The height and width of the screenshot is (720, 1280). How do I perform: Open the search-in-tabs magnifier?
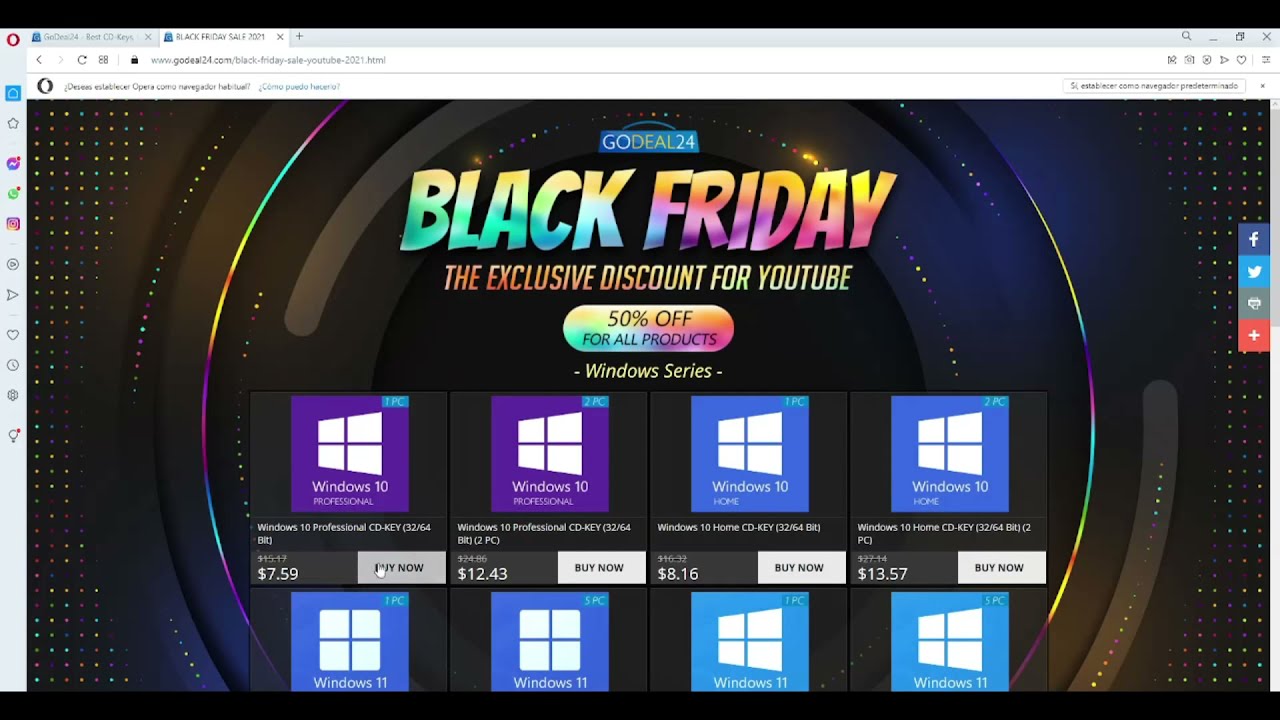(x=1187, y=37)
